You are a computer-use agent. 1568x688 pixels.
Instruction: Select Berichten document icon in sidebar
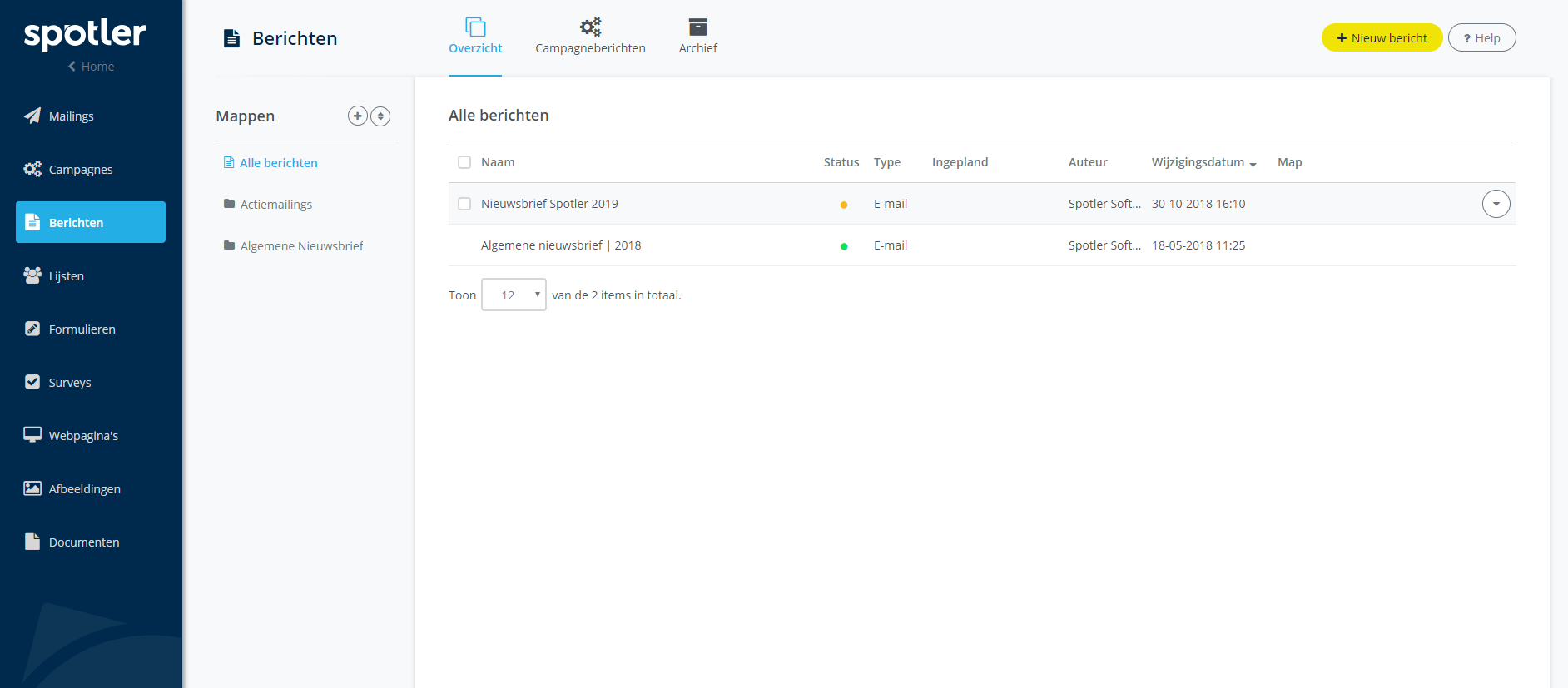[32, 222]
